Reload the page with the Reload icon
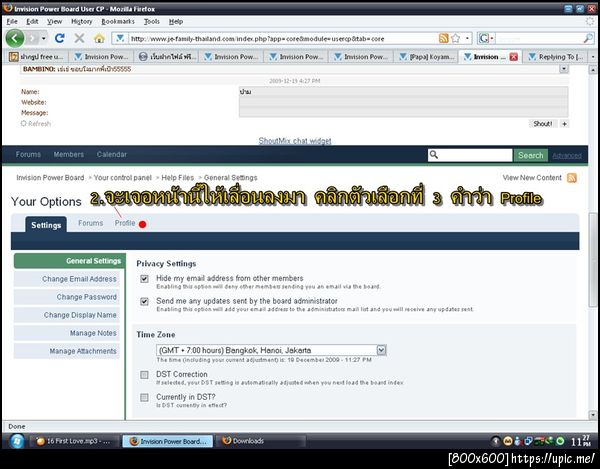 pos(59,38)
